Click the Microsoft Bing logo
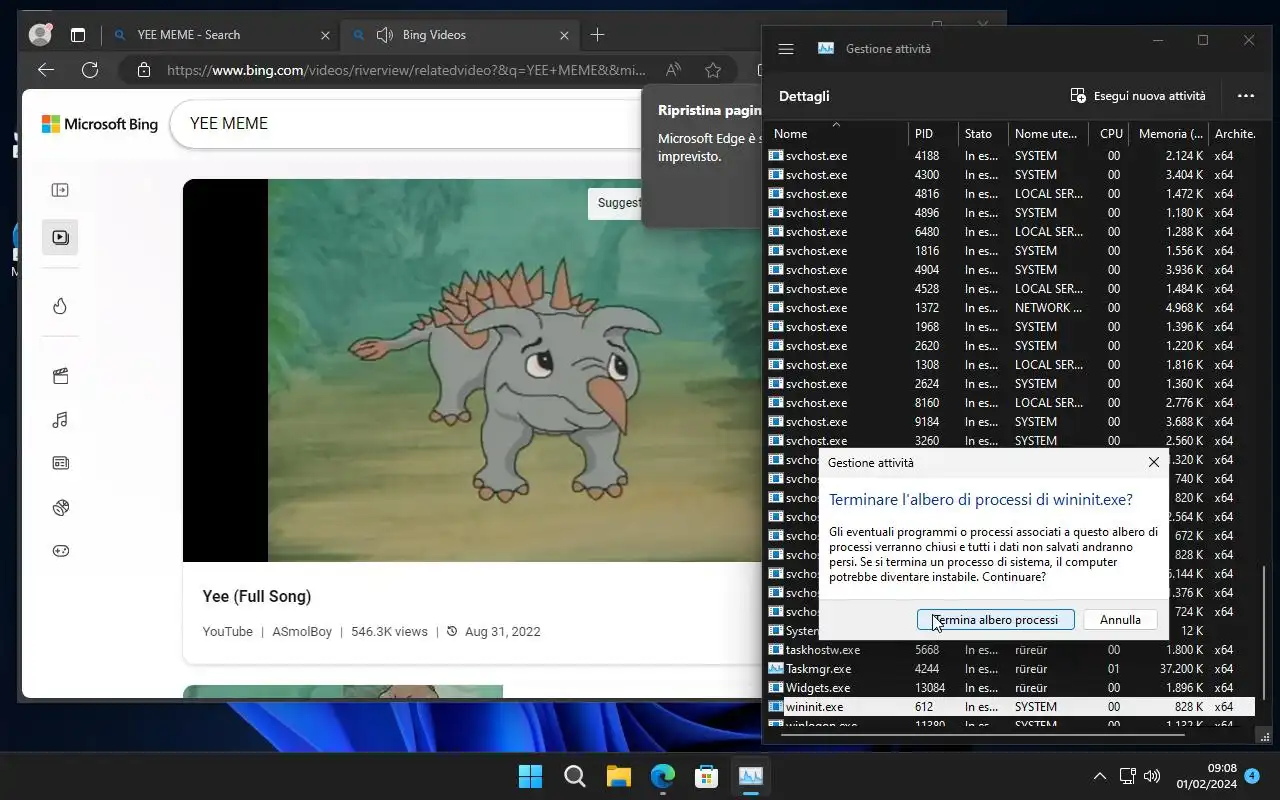The width and height of the screenshot is (1280, 800). [100, 124]
